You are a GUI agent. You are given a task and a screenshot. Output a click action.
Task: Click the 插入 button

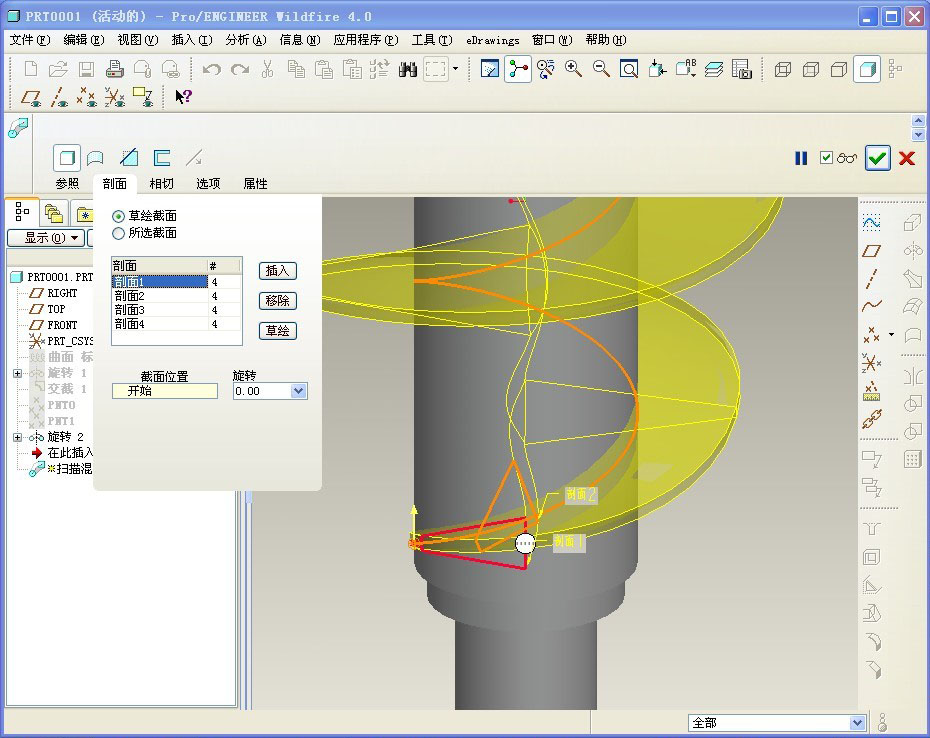(278, 271)
